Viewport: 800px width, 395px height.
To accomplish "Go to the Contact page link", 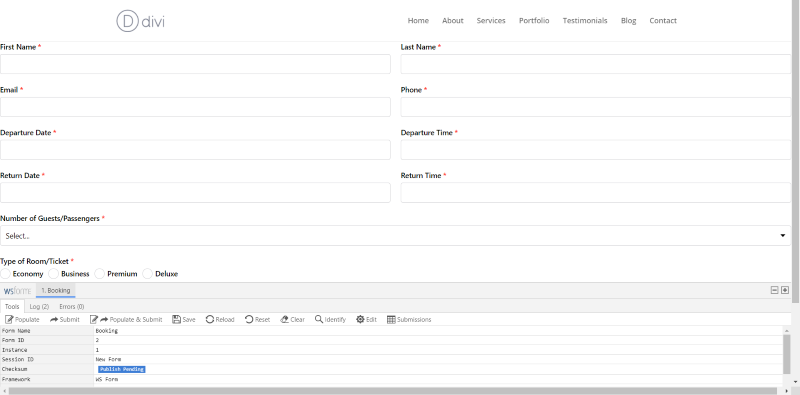I will 663,20.
